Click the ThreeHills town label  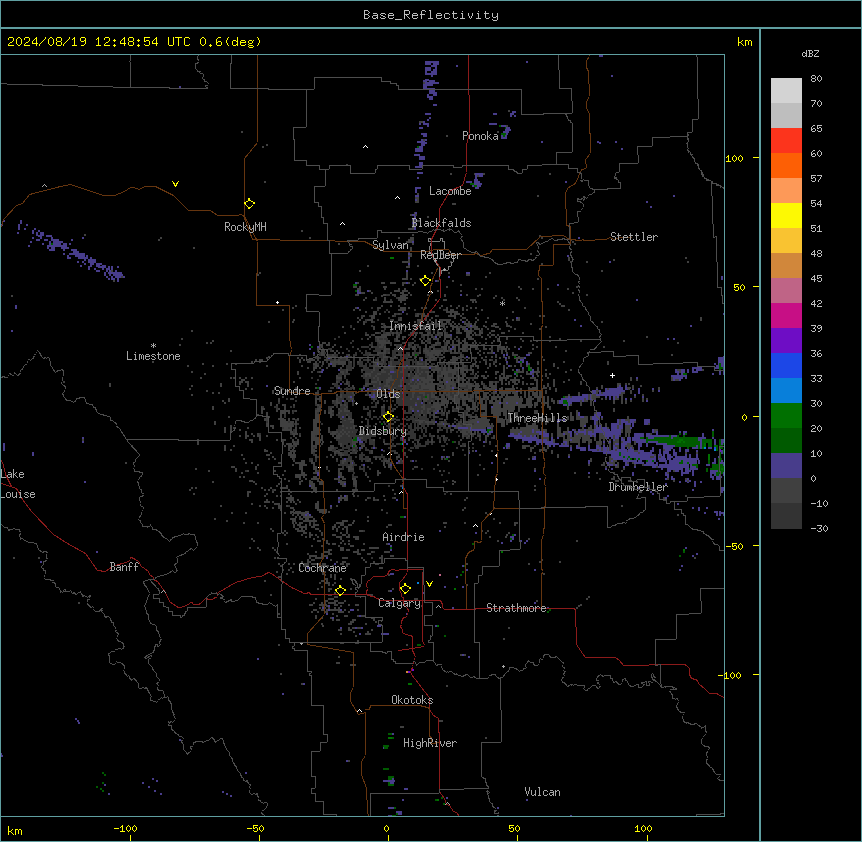pos(537,418)
